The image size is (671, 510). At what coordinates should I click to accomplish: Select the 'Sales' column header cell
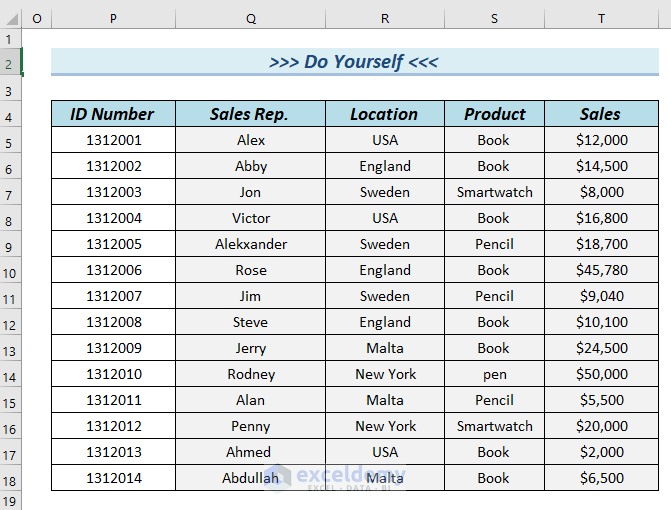pos(601,114)
